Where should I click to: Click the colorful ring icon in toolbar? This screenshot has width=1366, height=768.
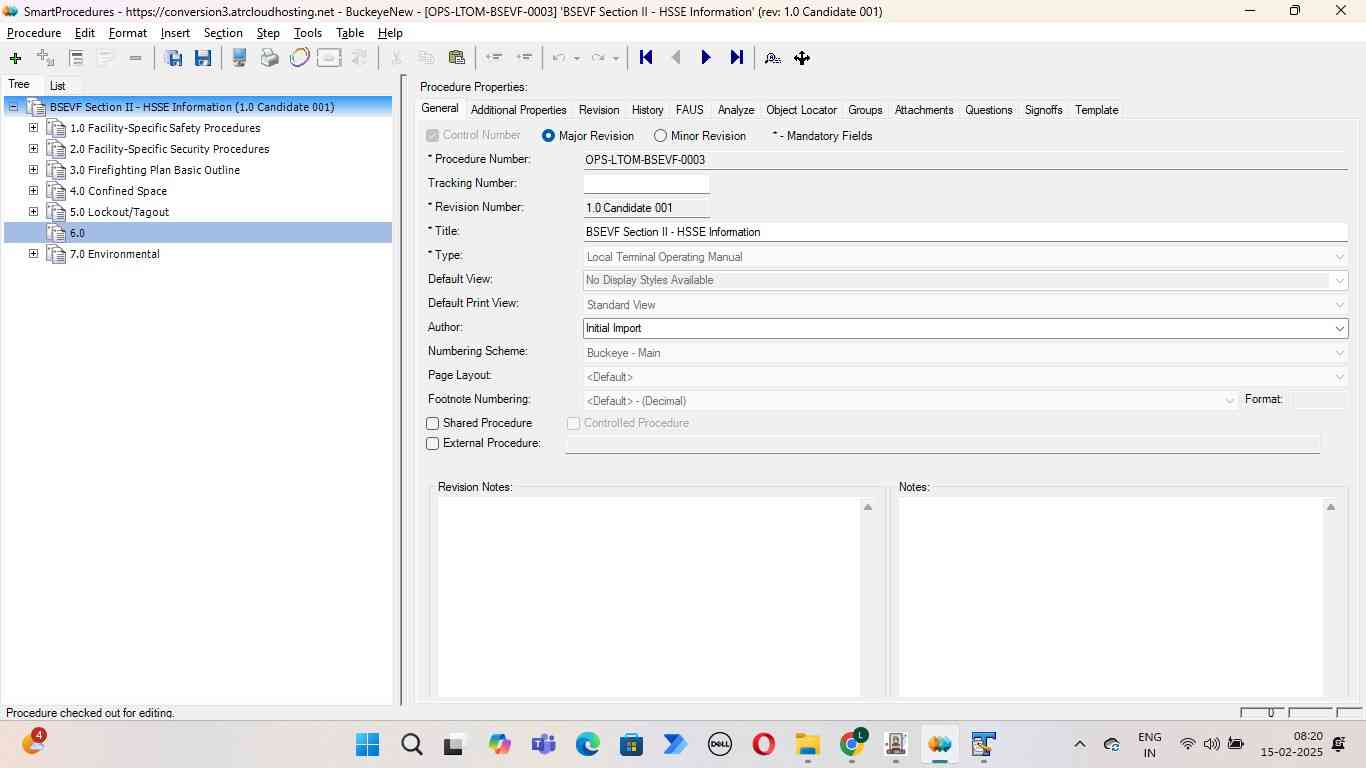299,58
